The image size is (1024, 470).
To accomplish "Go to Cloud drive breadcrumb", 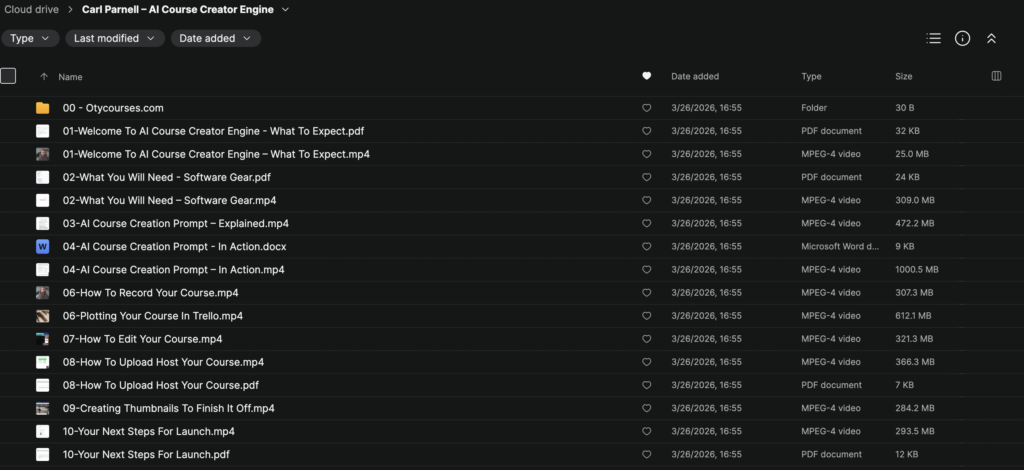I will [32, 10].
